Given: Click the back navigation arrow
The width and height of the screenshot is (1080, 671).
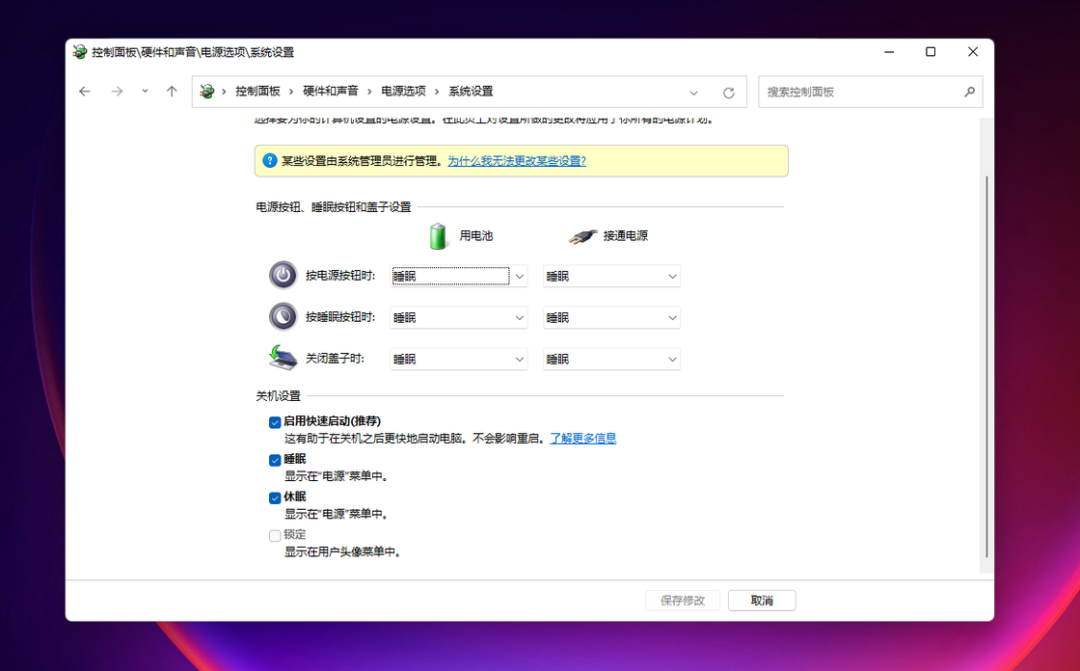Looking at the screenshot, I should [x=85, y=92].
